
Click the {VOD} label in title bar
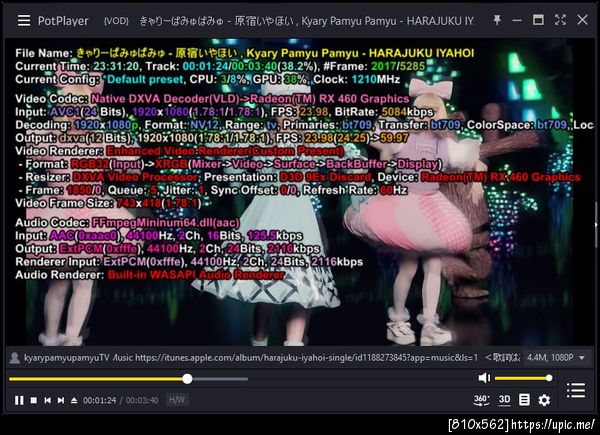116,21
